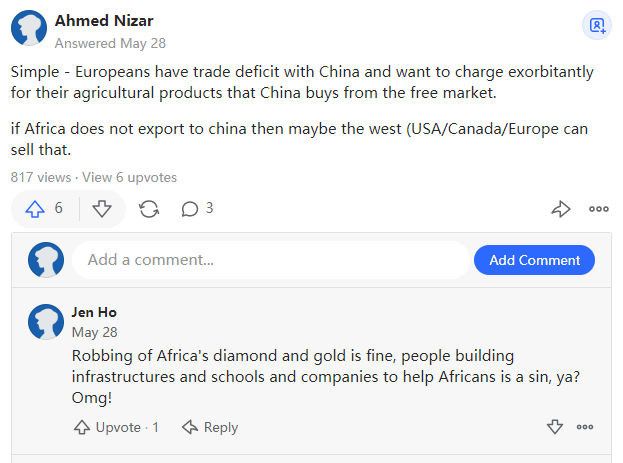View Jen Ho's profile name
The width and height of the screenshot is (623, 463).
[x=94, y=312]
